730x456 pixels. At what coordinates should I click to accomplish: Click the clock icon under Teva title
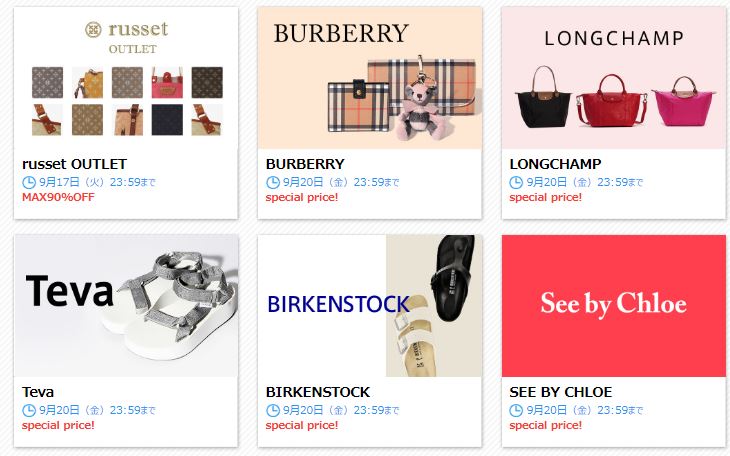(29, 410)
